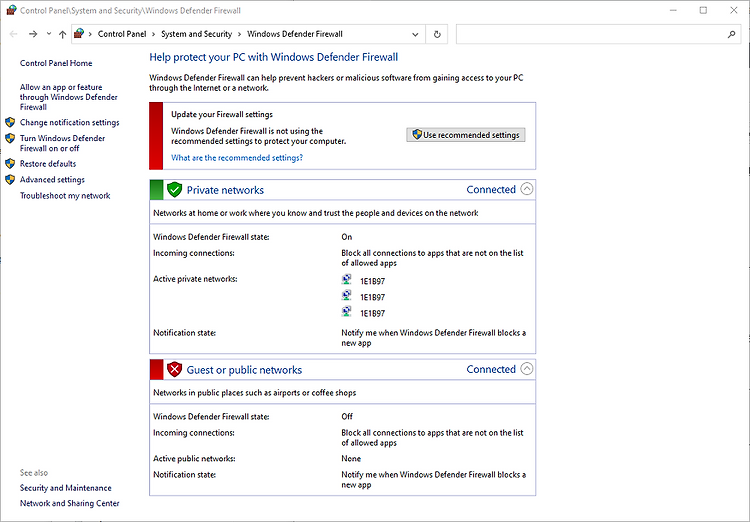Click Use recommended settings button
The height and width of the screenshot is (522, 750).
pos(466,135)
